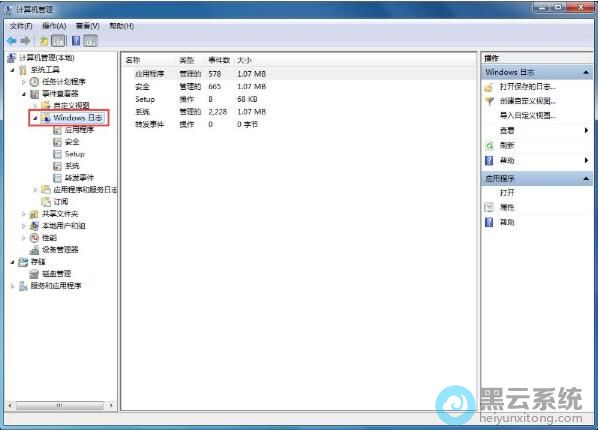Open 安全 log in the tree
598x430 pixels.
(72, 142)
